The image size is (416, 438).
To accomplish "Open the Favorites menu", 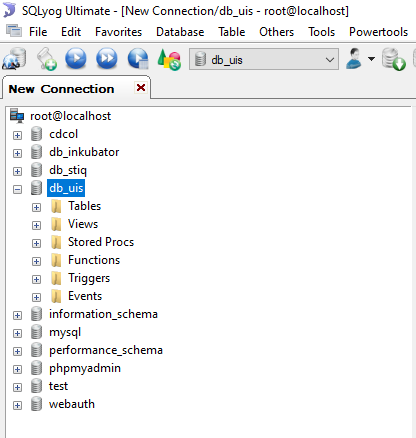I will pos(118,32).
